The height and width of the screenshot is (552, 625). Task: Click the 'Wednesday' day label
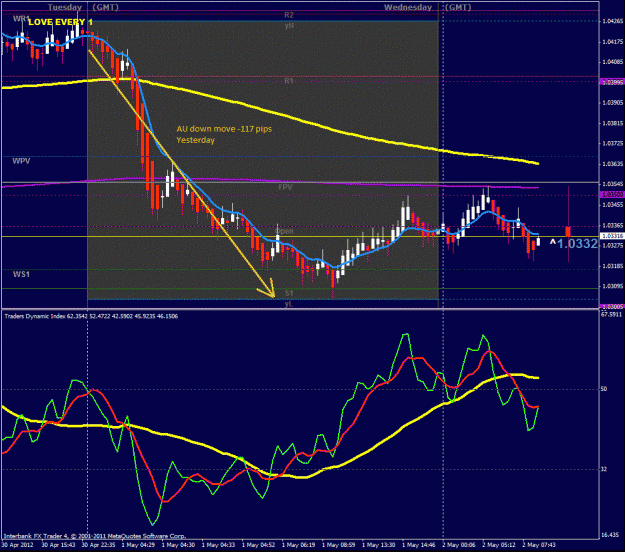408,7
